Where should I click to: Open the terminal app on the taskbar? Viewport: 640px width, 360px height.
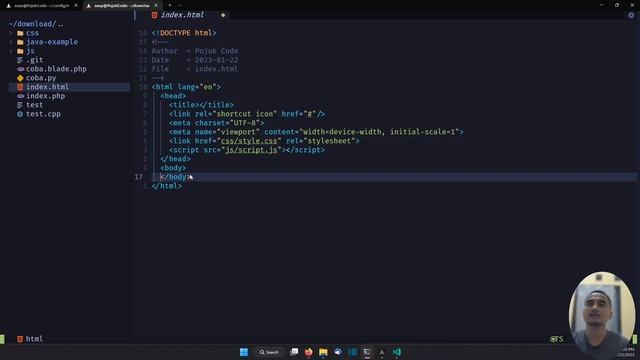(367, 352)
